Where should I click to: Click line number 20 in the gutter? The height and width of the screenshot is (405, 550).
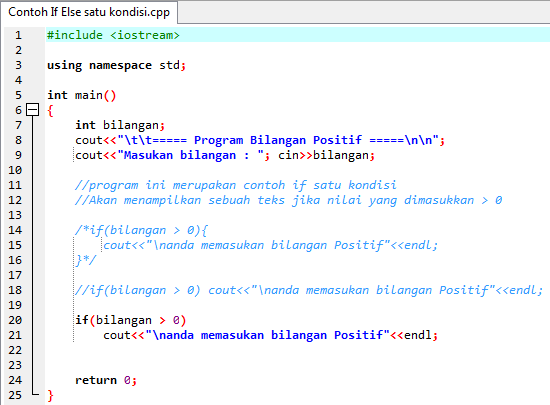[15, 320]
